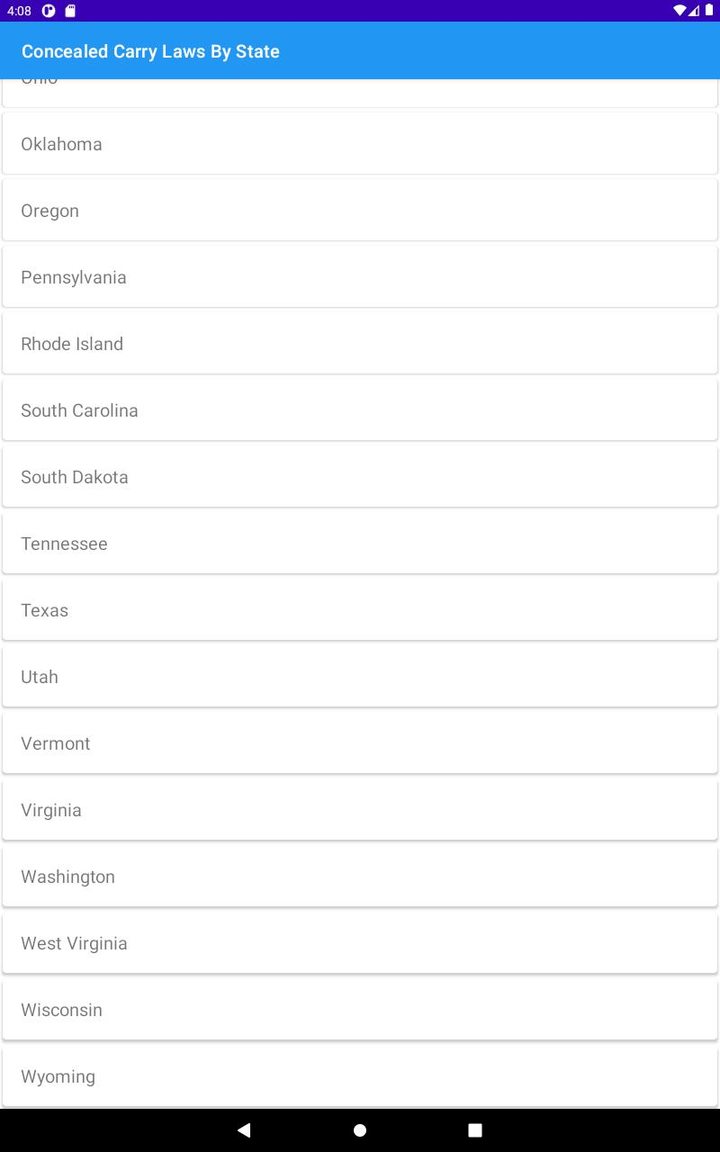
Task: Tap the partially hidden Ohio row
Action: tap(360, 92)
